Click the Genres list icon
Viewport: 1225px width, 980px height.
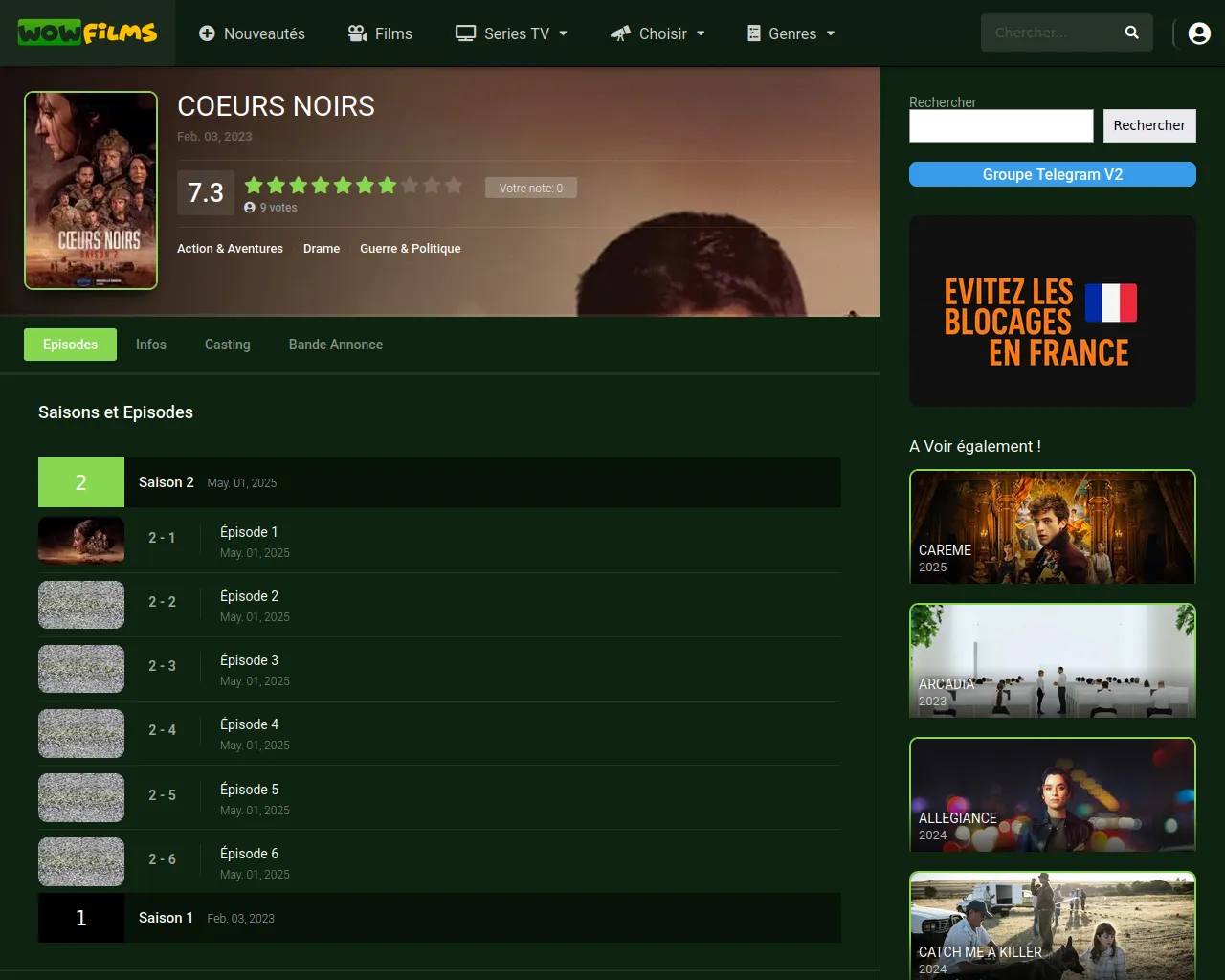point(754,33)
